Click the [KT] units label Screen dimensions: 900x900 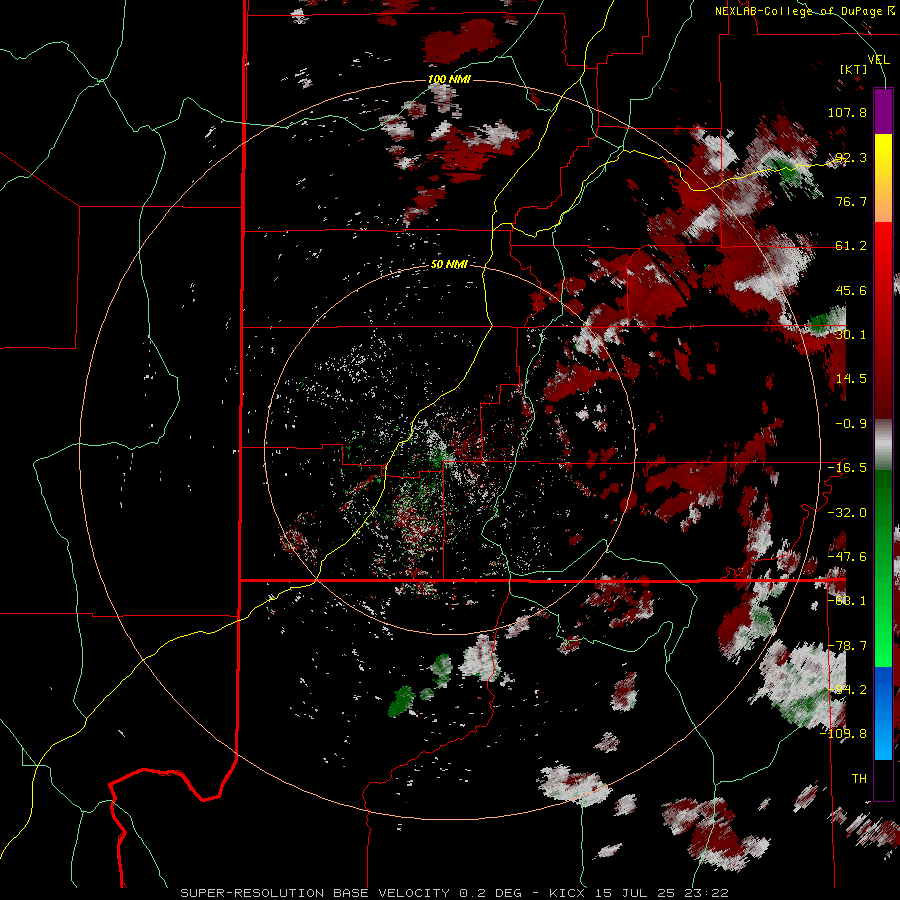click(x=854, y=69)
